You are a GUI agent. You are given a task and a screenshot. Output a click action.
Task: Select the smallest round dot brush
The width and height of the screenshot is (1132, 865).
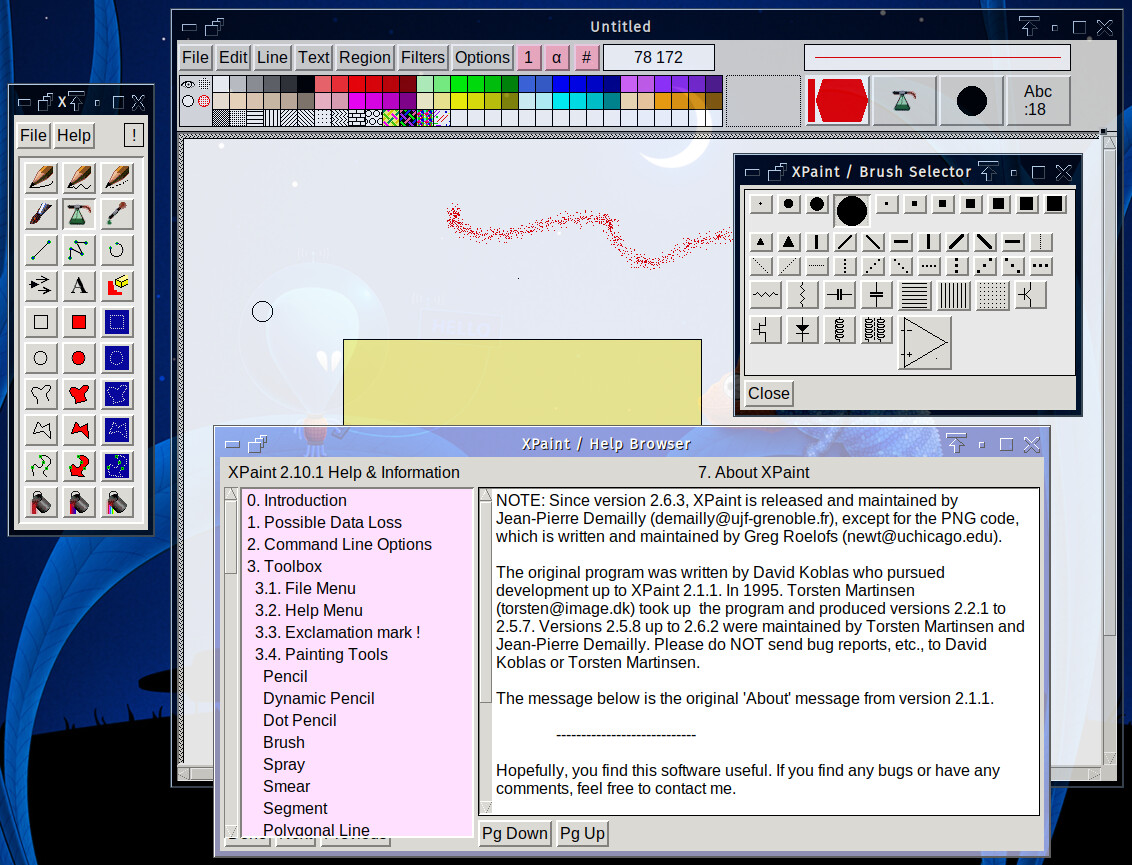[x=760, y=204]
